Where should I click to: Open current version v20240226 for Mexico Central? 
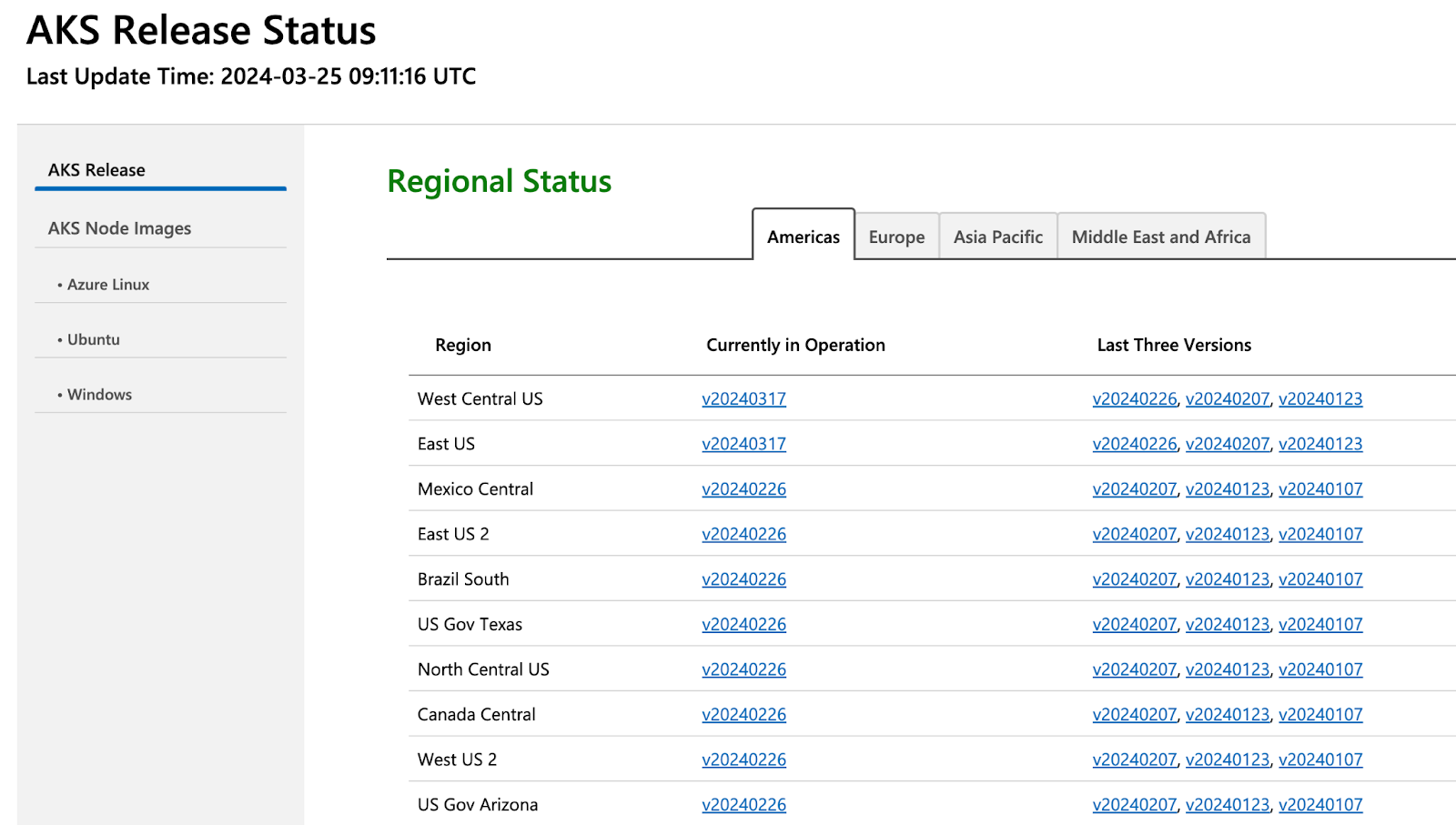pos(743,489)
